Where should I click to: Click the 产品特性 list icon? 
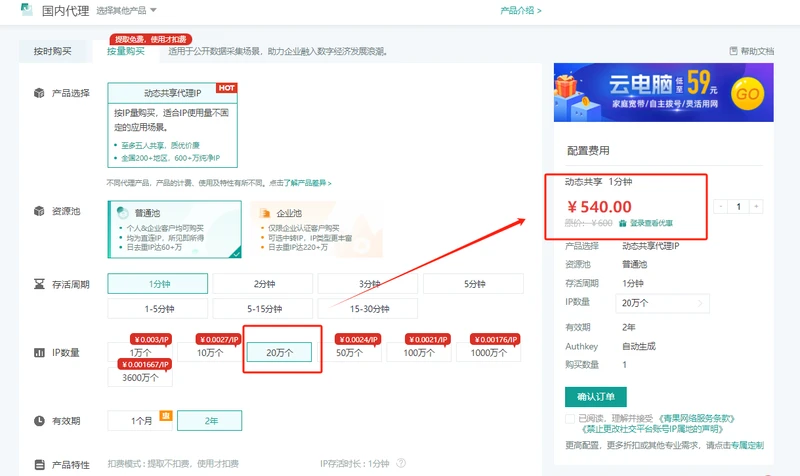39,465
